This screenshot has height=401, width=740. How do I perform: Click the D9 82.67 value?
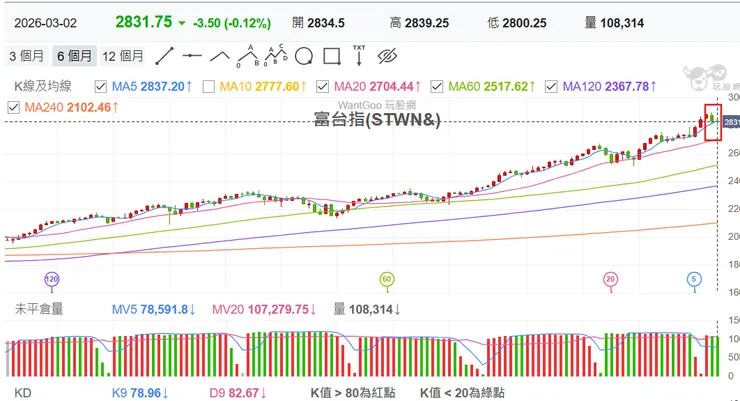click(238, 393)
